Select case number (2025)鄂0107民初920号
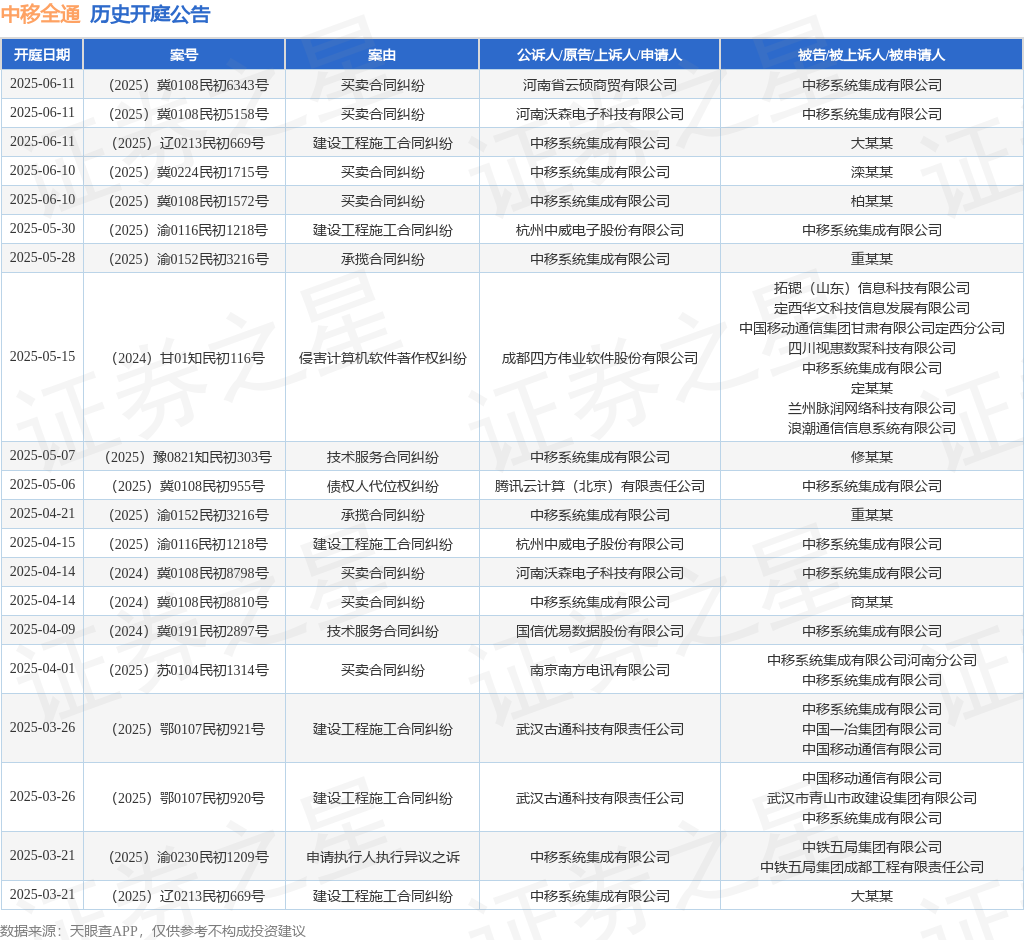Viewport: 1024px width, 940px height. (188, 798)
